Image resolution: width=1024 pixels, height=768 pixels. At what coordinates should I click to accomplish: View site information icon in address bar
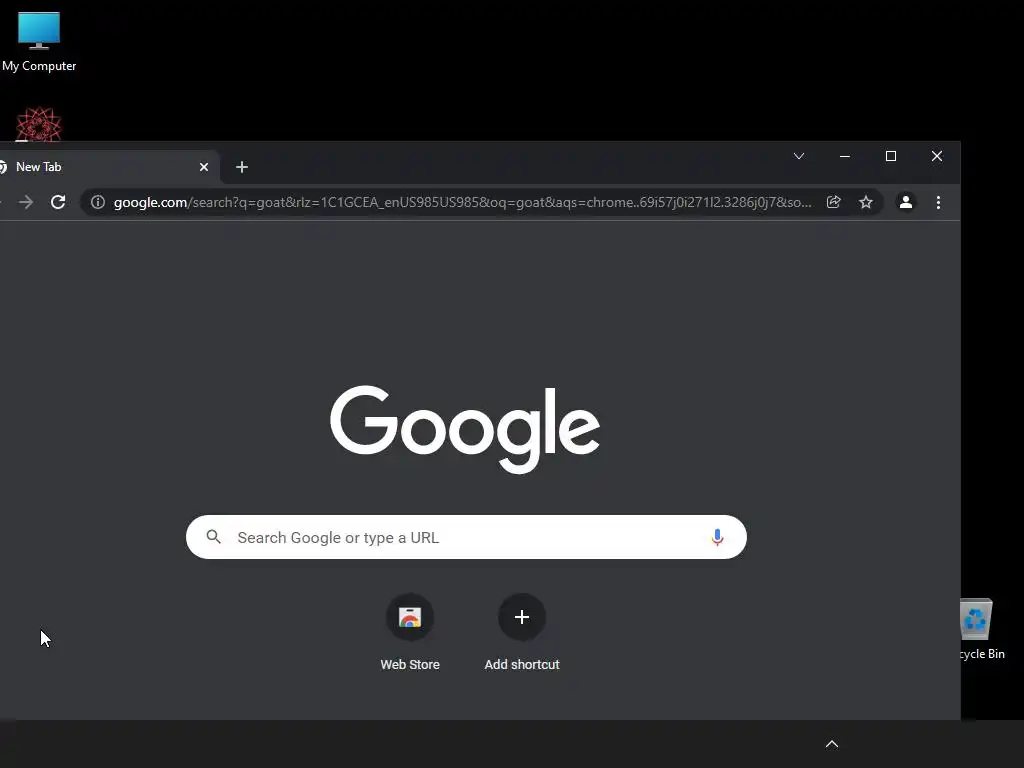click(x=98, y=202)
